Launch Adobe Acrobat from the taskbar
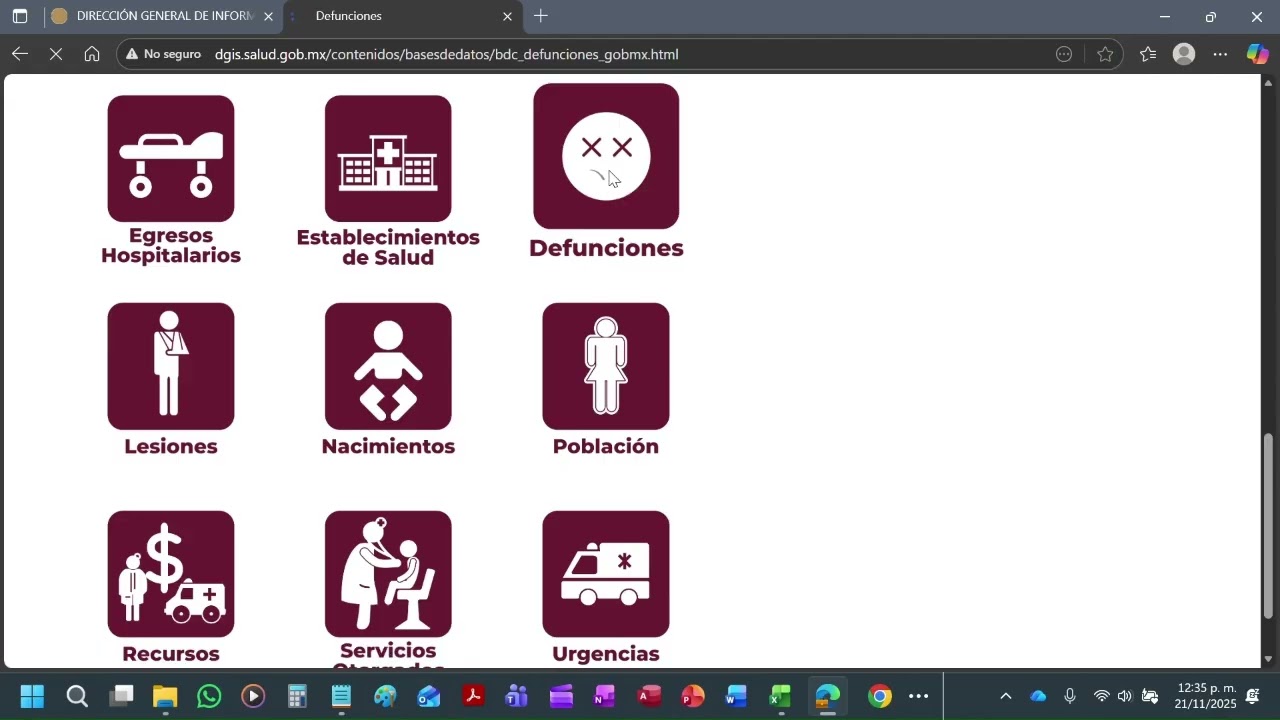 pyautogui.click(x=473, y=696)
